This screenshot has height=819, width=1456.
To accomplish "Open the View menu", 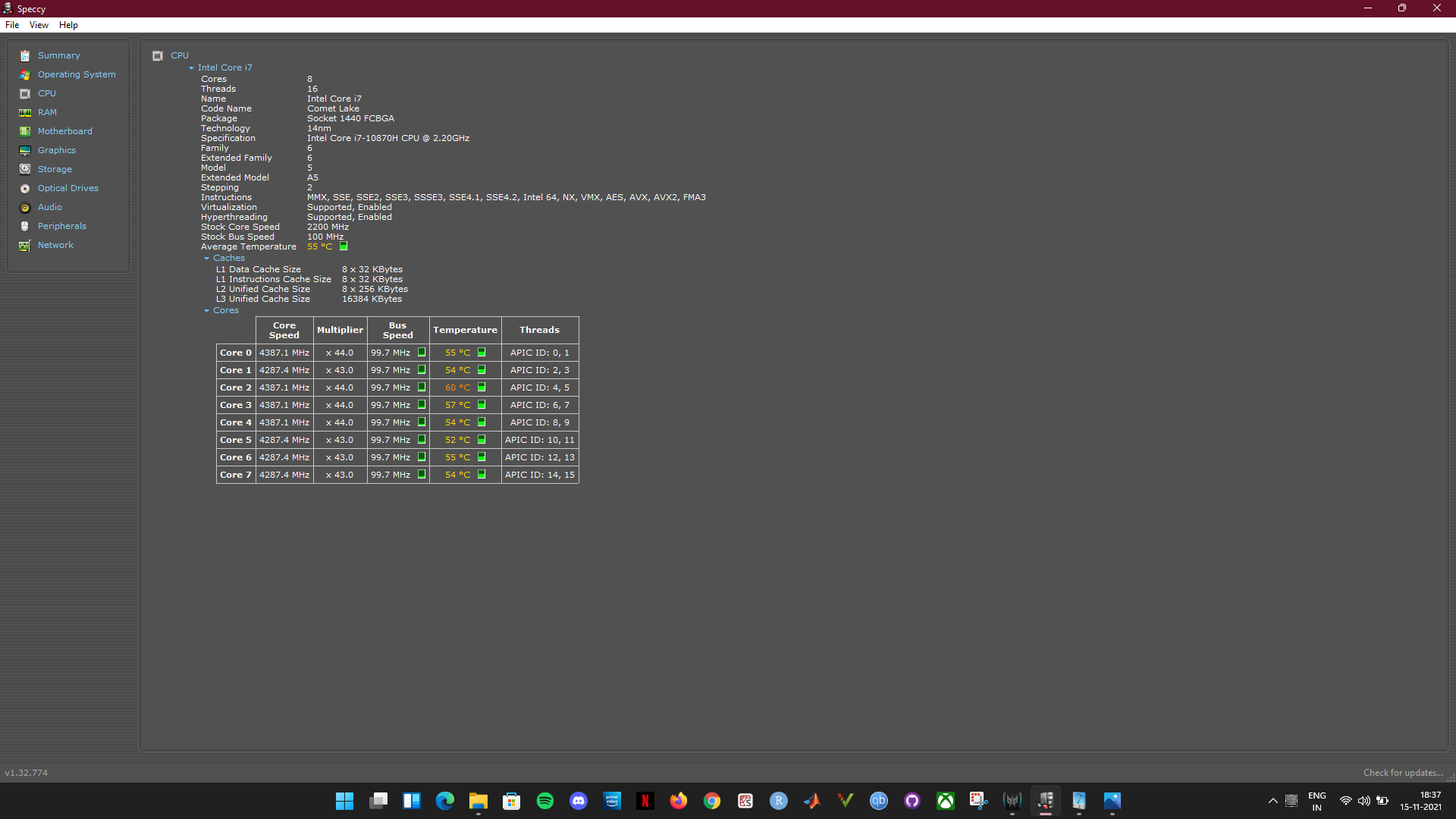I will [x=39, y=25].
